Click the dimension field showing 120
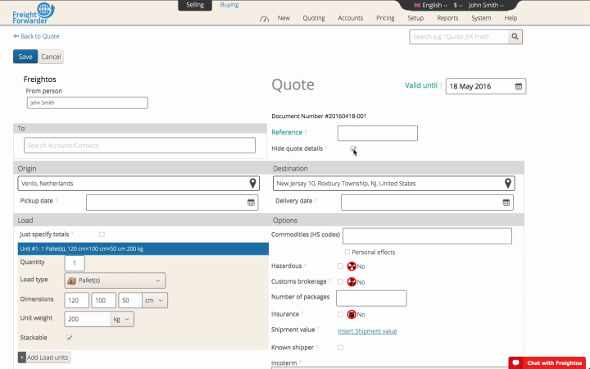Viewport: 590px width, 369px height. pos(77,300)
